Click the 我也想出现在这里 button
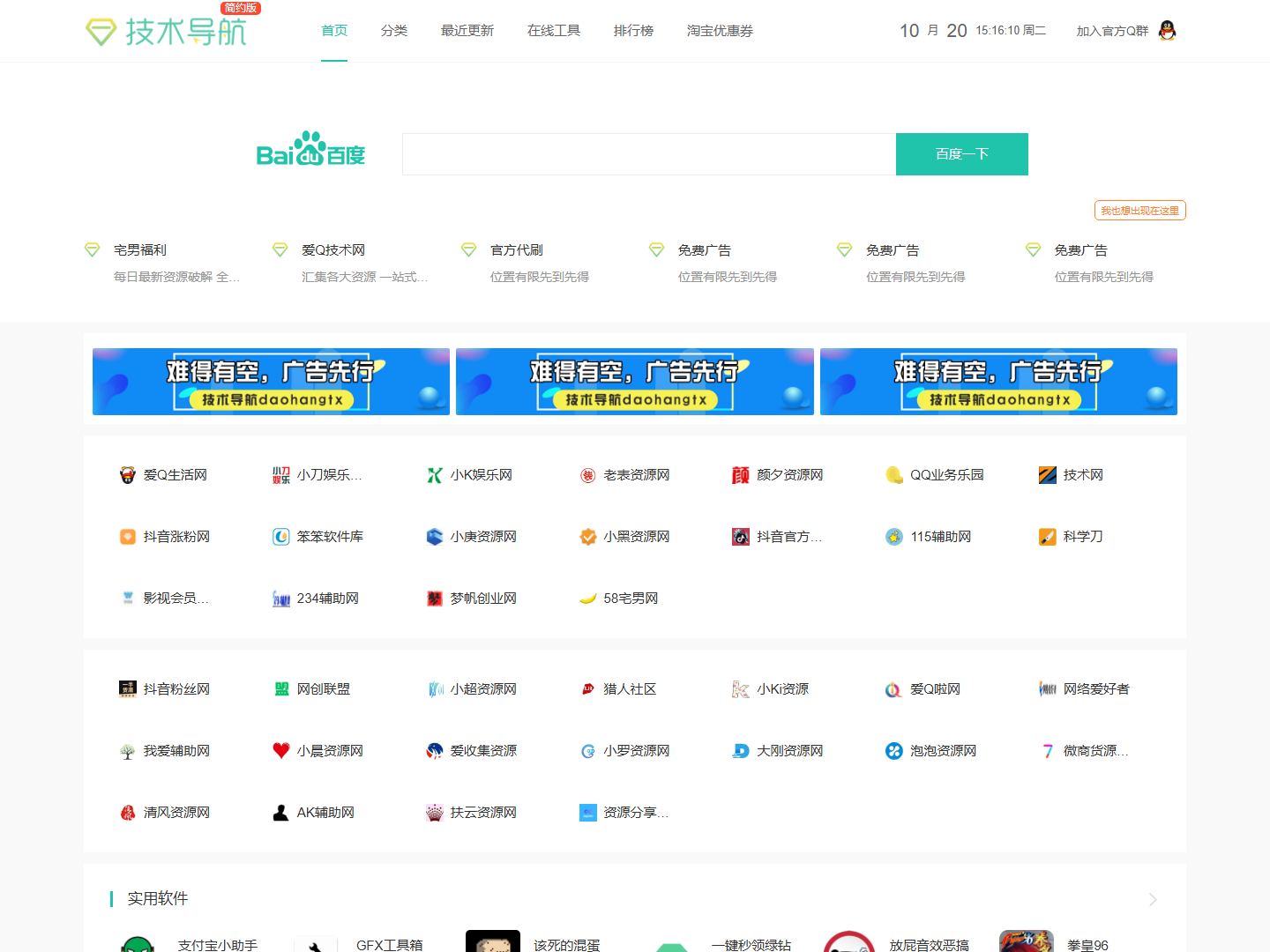The height and width of the screenshot is (952, 1270). (1140, 211)
